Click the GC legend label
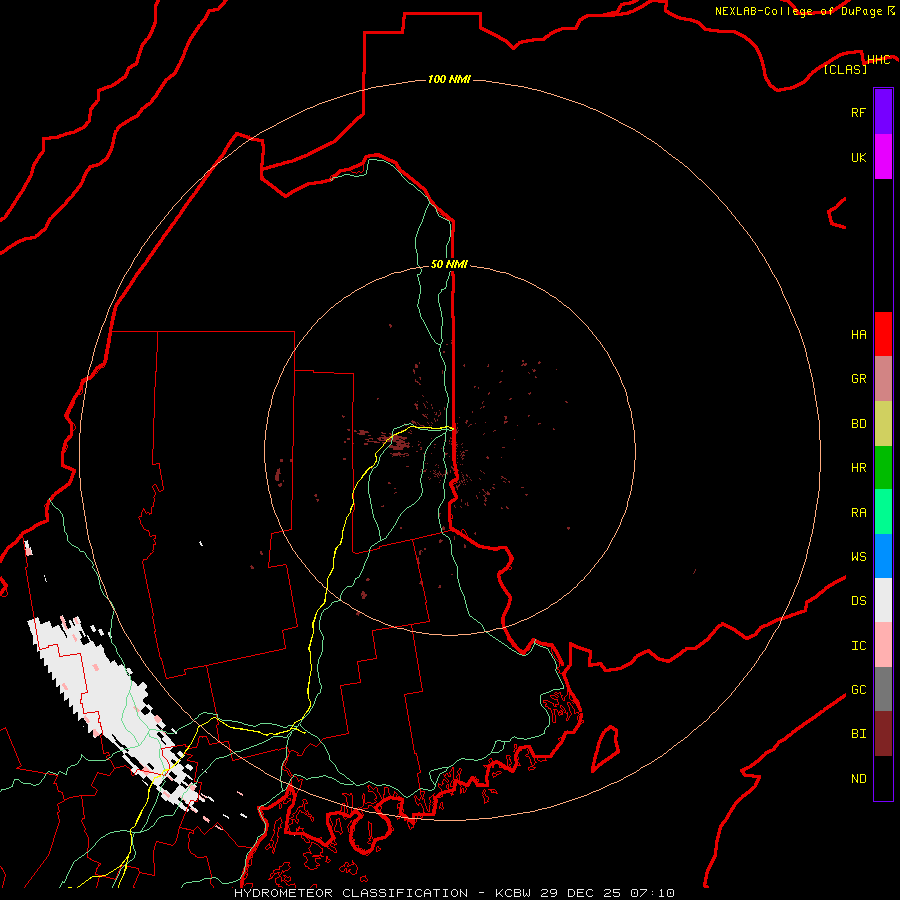 pos(858,690)
